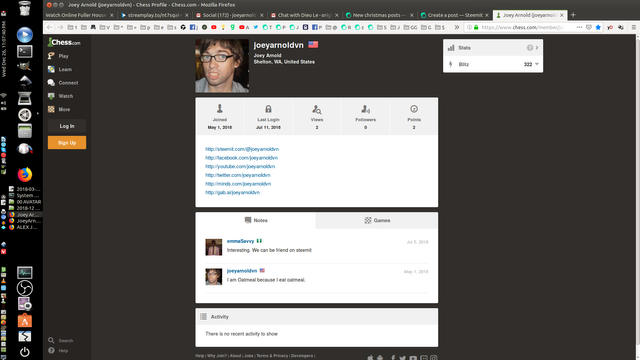Click the Log In button
The height and width of the screenshot is (360, 640).
click(67, 126)
